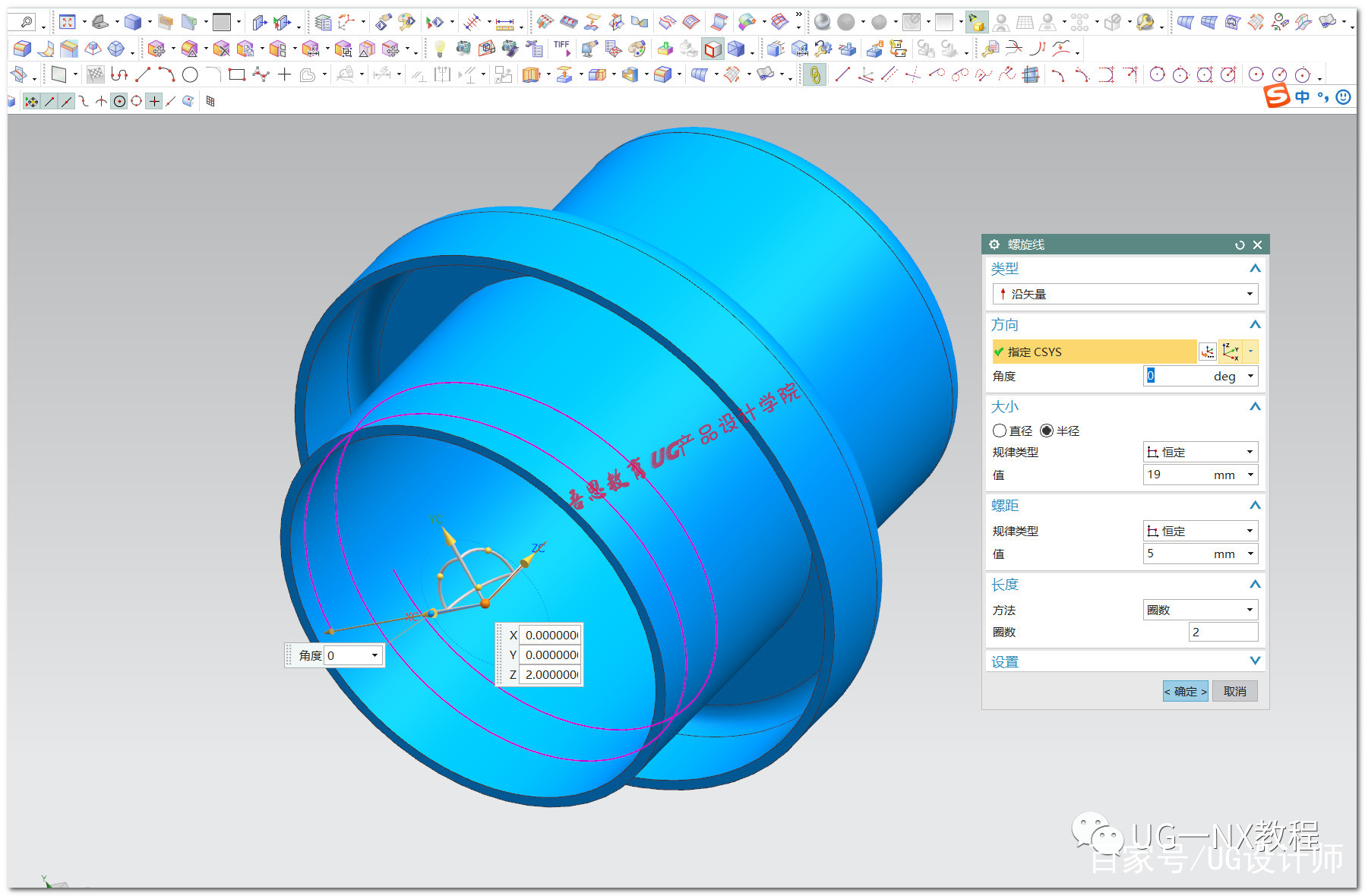
Task: Click the checkered Finish Sketch flag icon
Action: (x=95, y=74)
